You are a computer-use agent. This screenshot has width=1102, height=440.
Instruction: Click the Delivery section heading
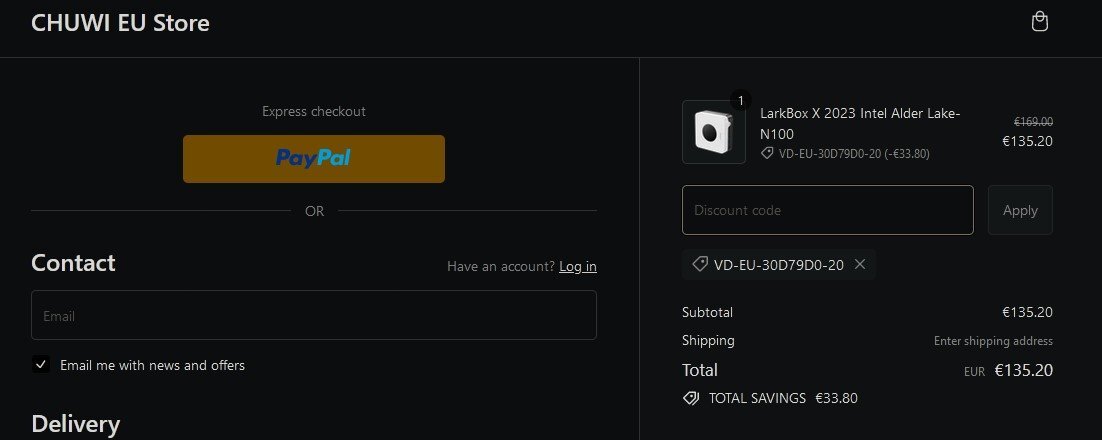point(76,424)
